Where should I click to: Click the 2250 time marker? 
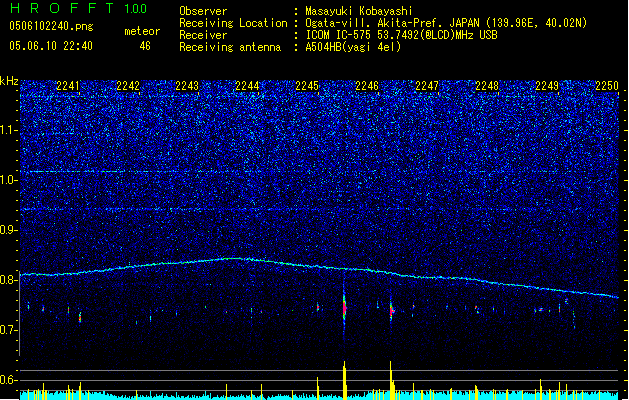[x=607, y=86]
